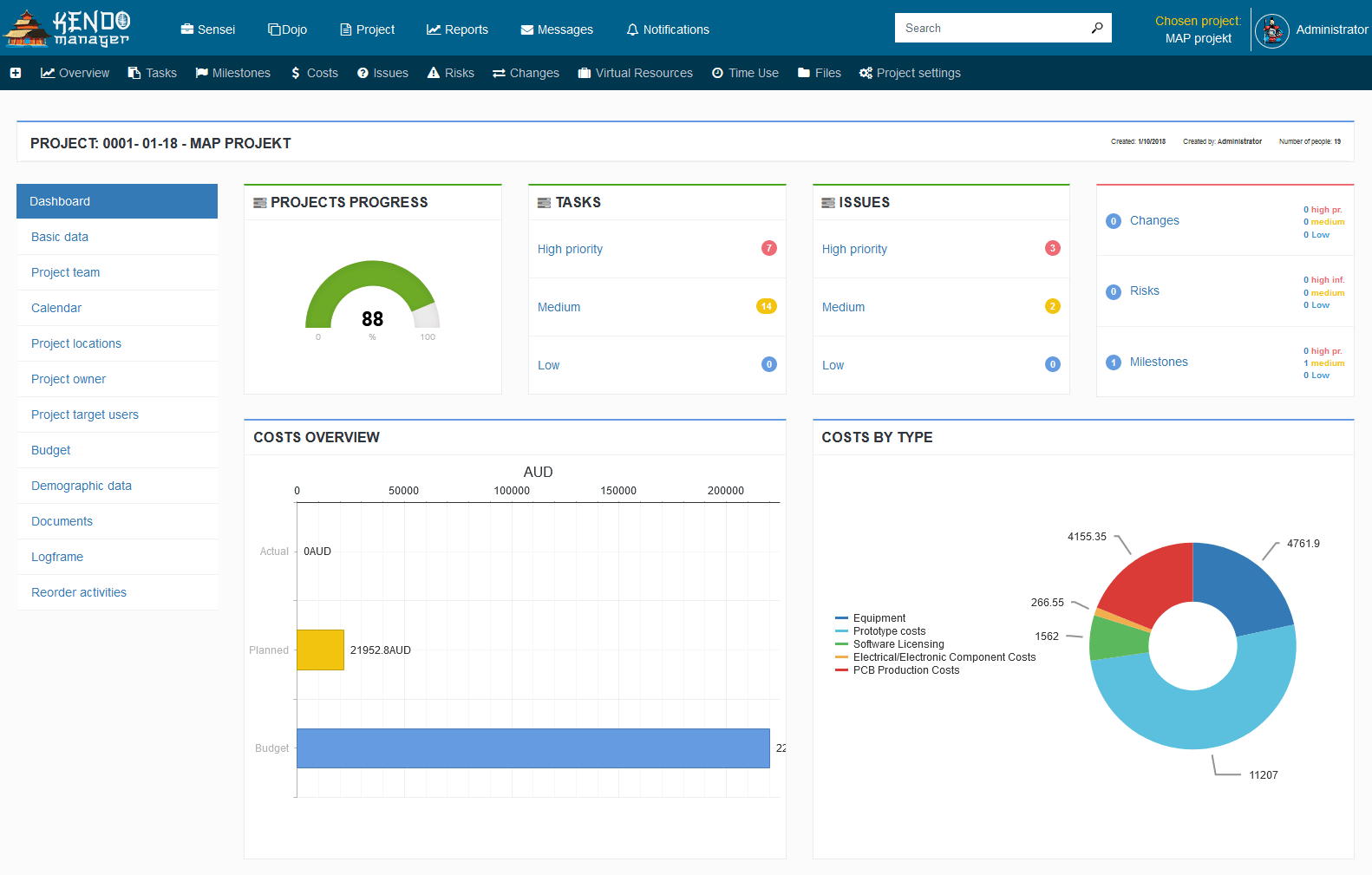Viewport: 1372px width, 875px height.
Task: Open the Budget sidebar link
Action: 117,450
